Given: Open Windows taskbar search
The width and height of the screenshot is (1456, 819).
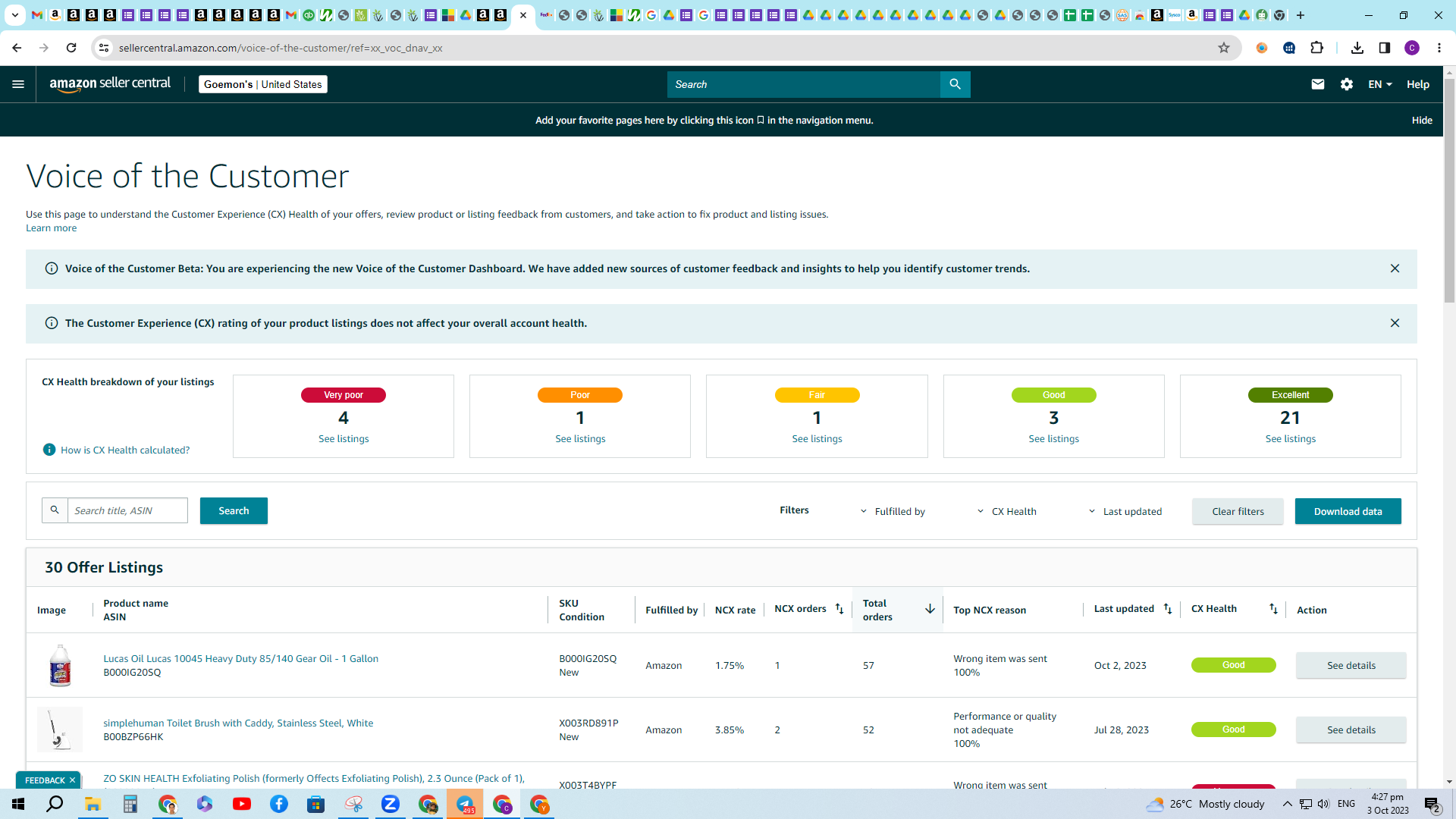Looking at the screenshot, I should (x=55, y=804).
